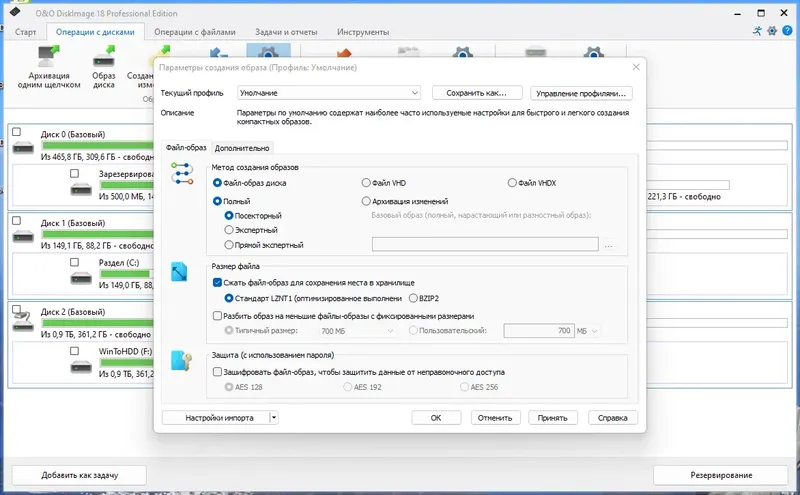
Task: Click the Диск 2 green usage bar
Action: pyautogui.click(x=98, y=323)
